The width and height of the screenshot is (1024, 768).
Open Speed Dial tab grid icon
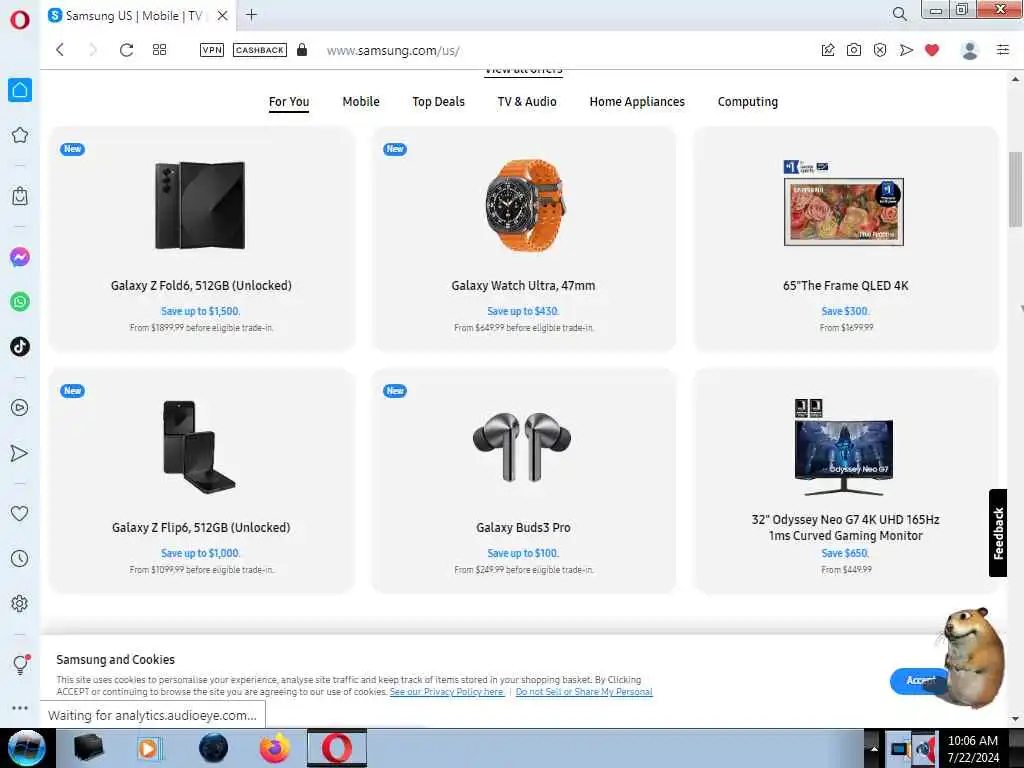point(159,50)
